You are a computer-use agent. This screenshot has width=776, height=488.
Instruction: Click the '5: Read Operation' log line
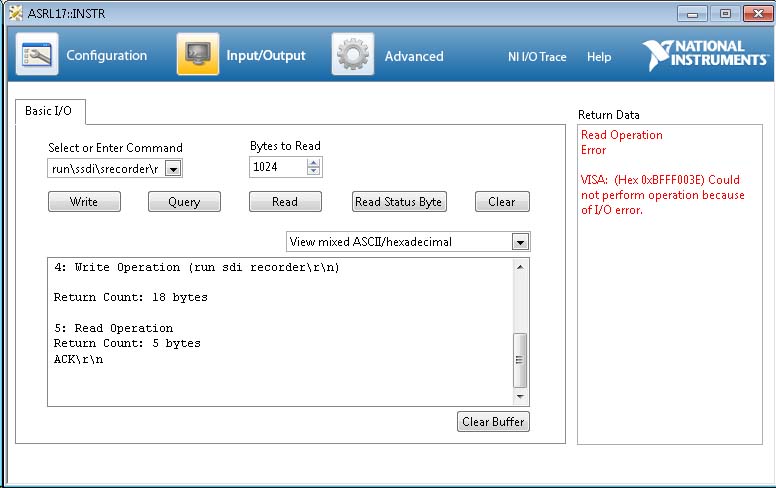[114, 328]
